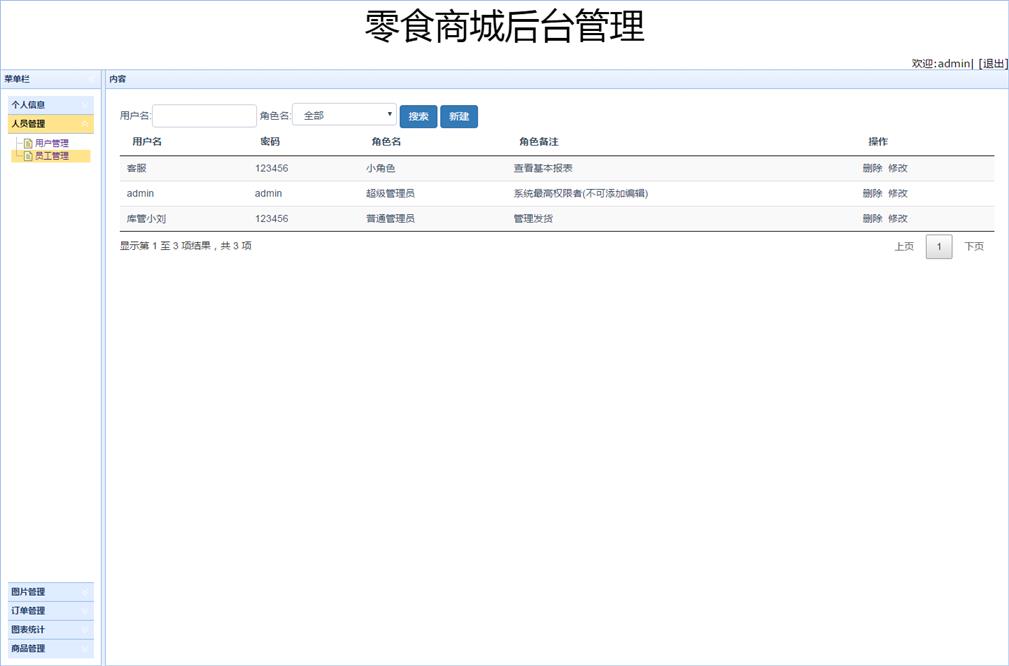
Task: Click the 用户管理 page icon in sidebar
Action: click(x=28, y=144)
